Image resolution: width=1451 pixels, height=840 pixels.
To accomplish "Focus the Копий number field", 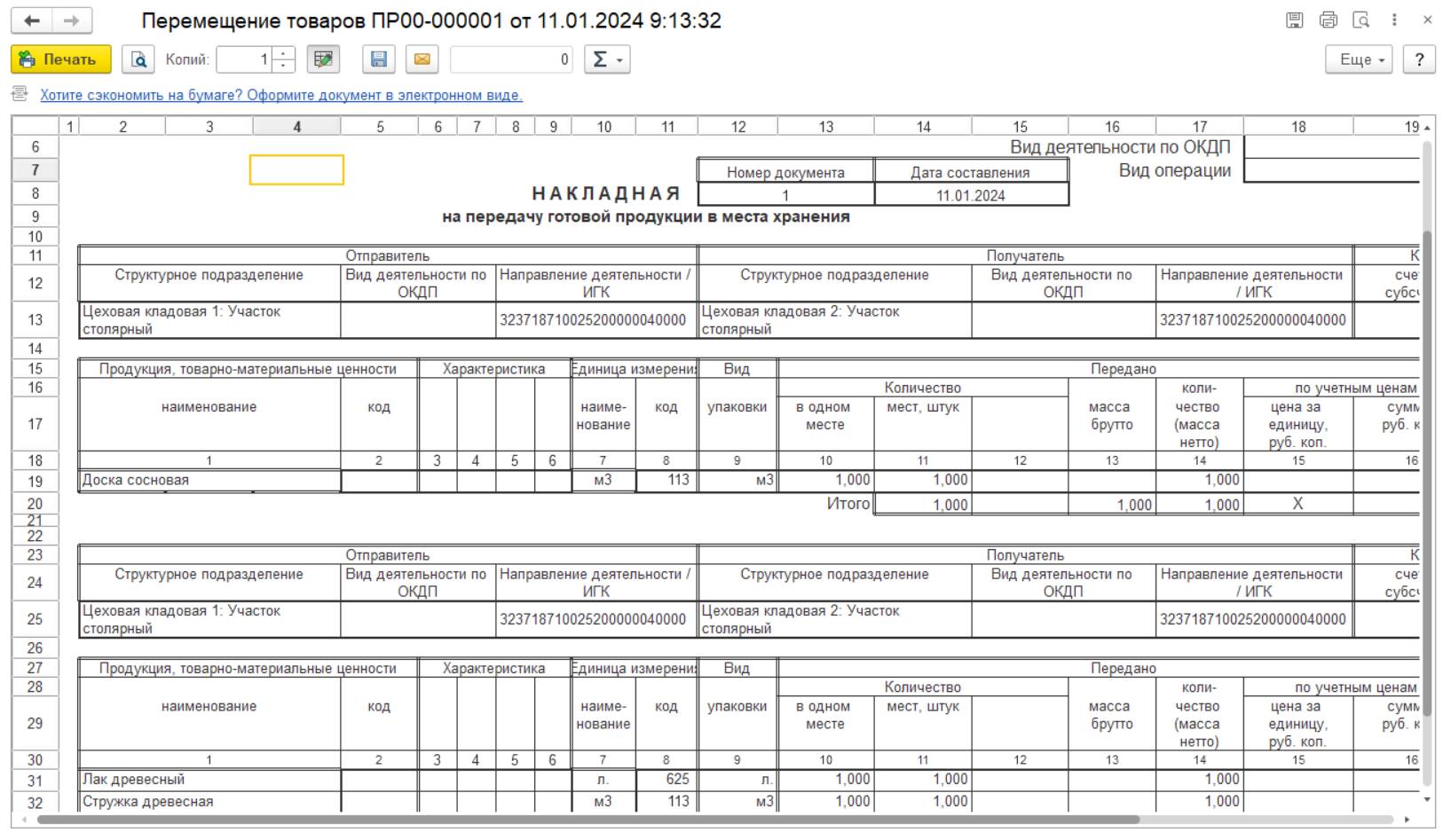I will click(x=244, y=59).
